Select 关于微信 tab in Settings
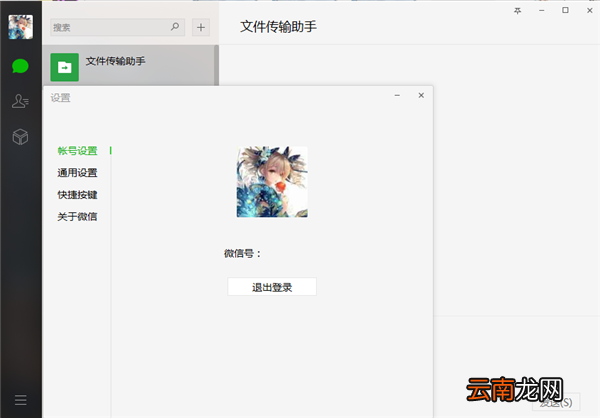Image resolution: width=600 pixels, height=418 pixels. point(77,217)
